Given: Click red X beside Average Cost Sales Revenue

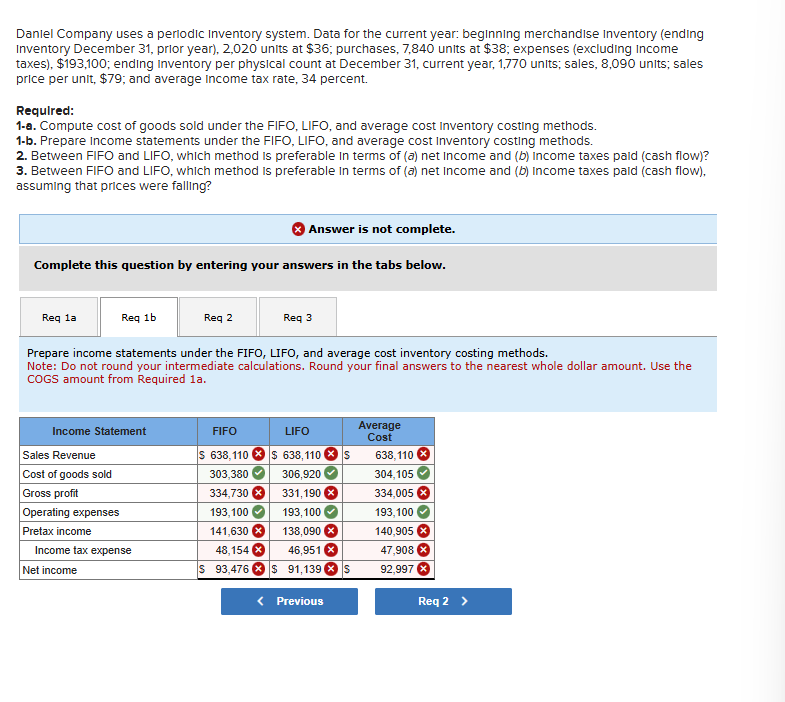Looking at the screenshot, I should click(x=424, y=454).
